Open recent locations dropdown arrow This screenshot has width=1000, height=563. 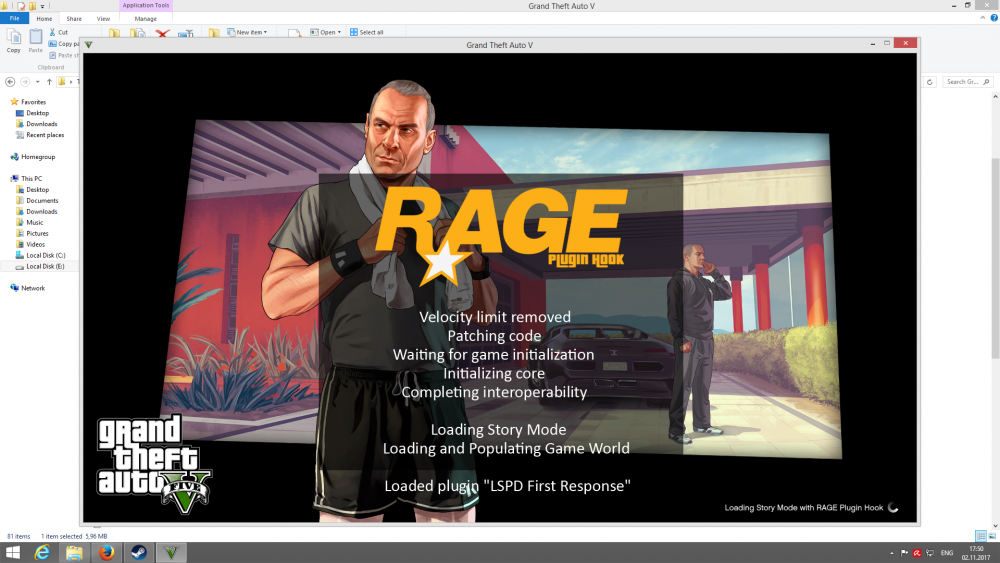pyautogui.click(x=38, y=82)
